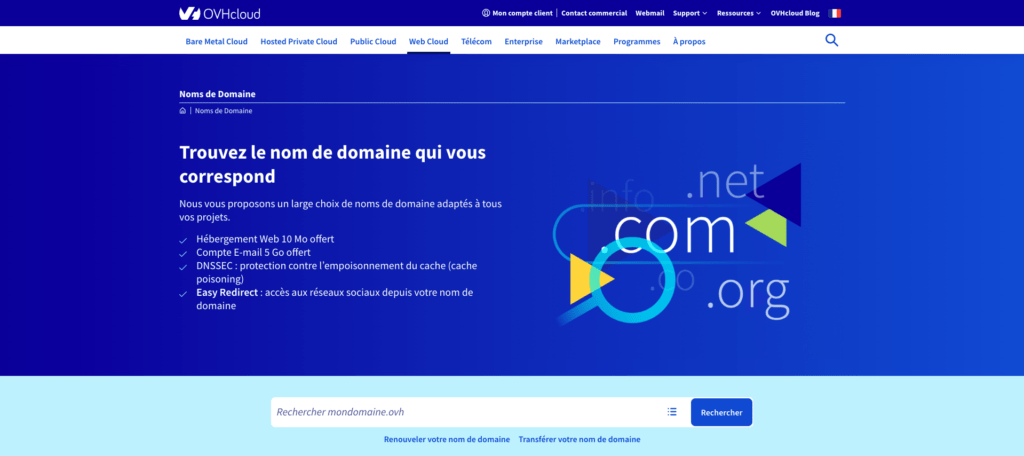
Task: Click the 'Trouvez le nom de domaine' headline
Action: click(332, 164)
